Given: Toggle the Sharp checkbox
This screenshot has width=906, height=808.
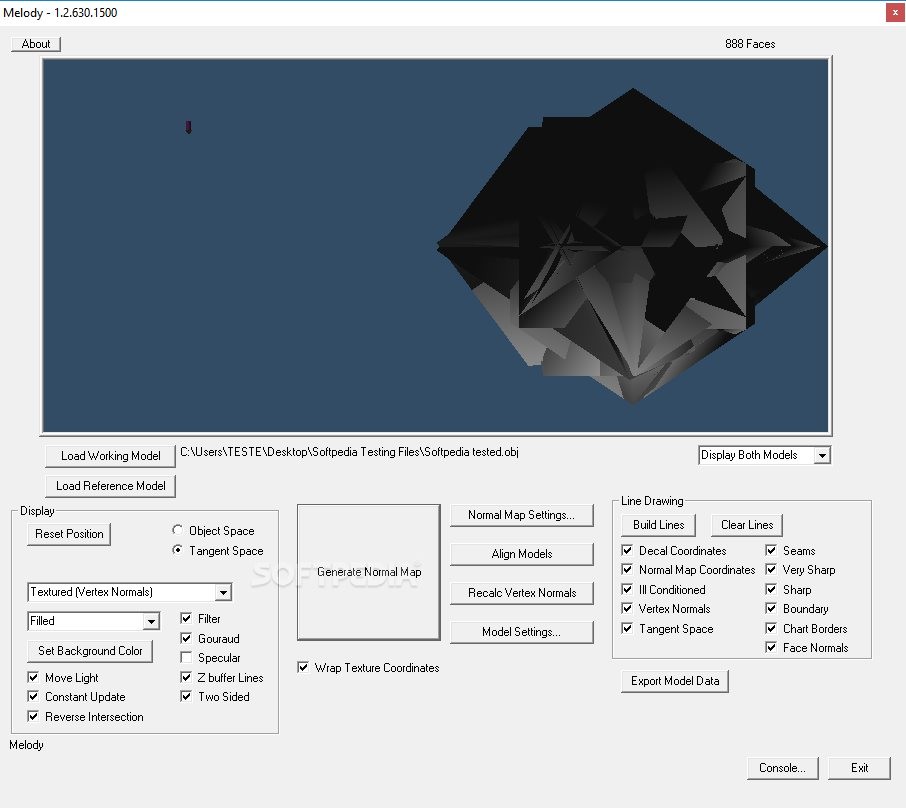Looking at the screenshot, I should pos(771,590).
